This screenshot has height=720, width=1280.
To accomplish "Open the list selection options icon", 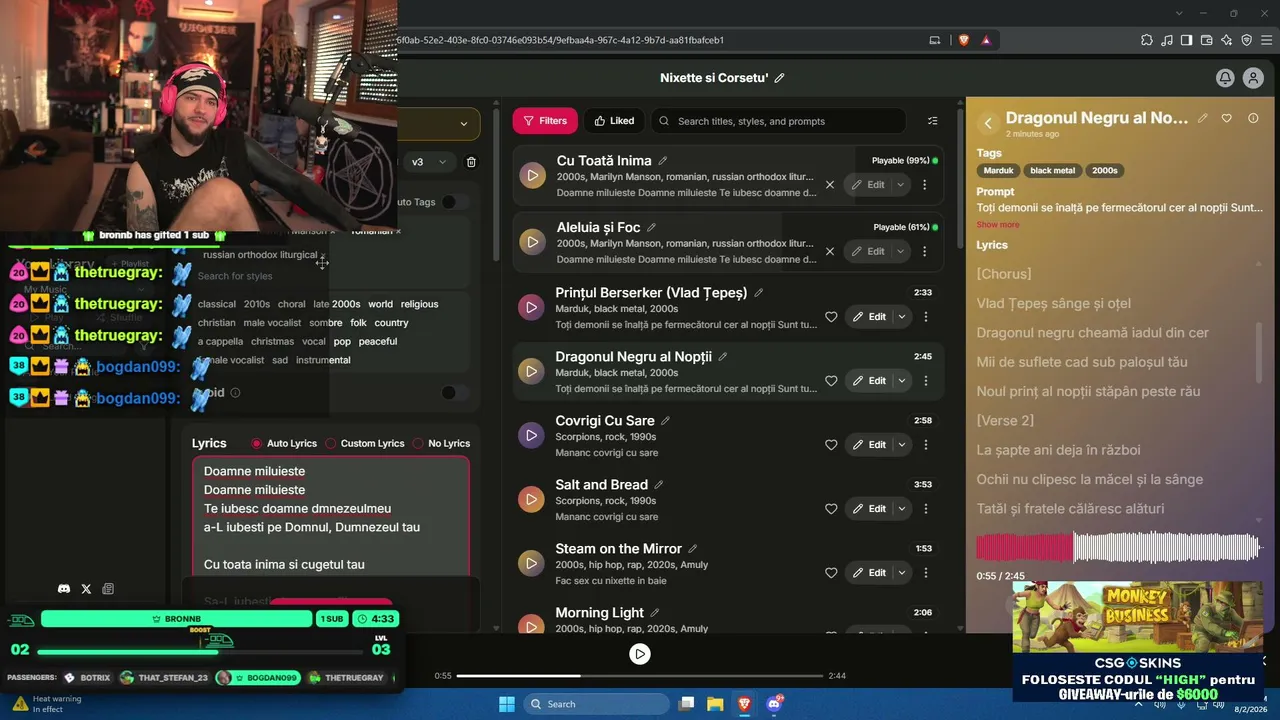I will (933, 121).
